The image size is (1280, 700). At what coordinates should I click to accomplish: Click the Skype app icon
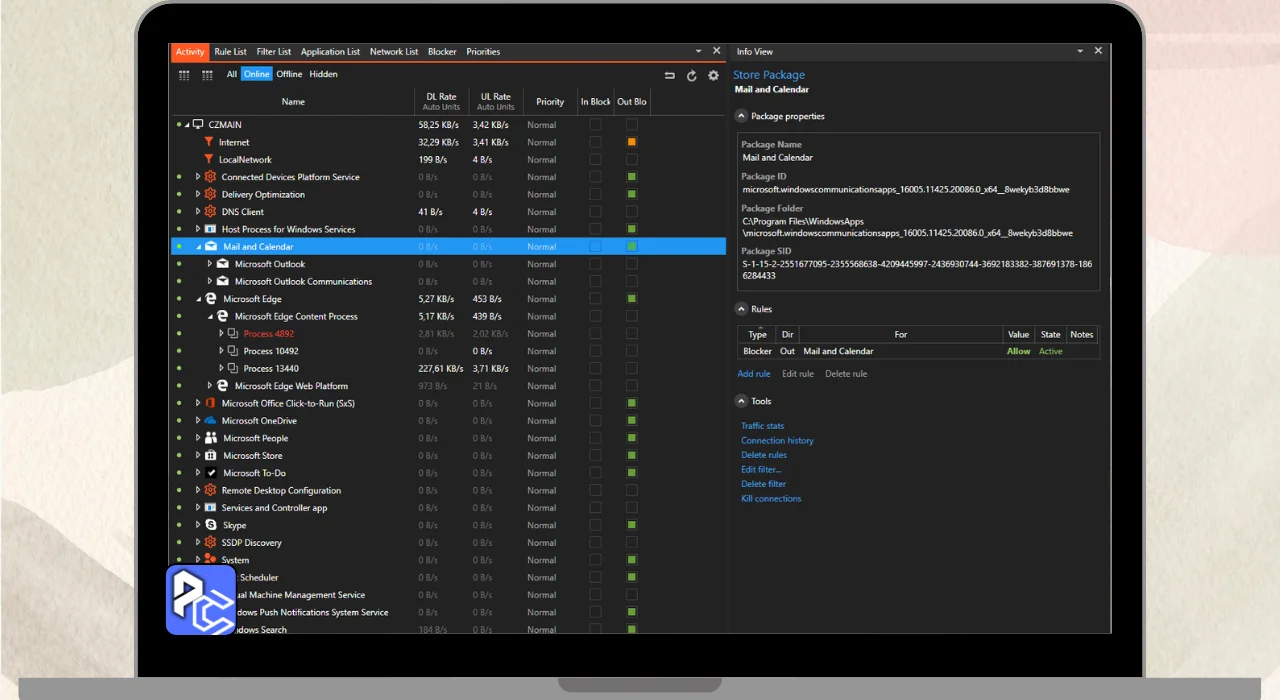211,525
